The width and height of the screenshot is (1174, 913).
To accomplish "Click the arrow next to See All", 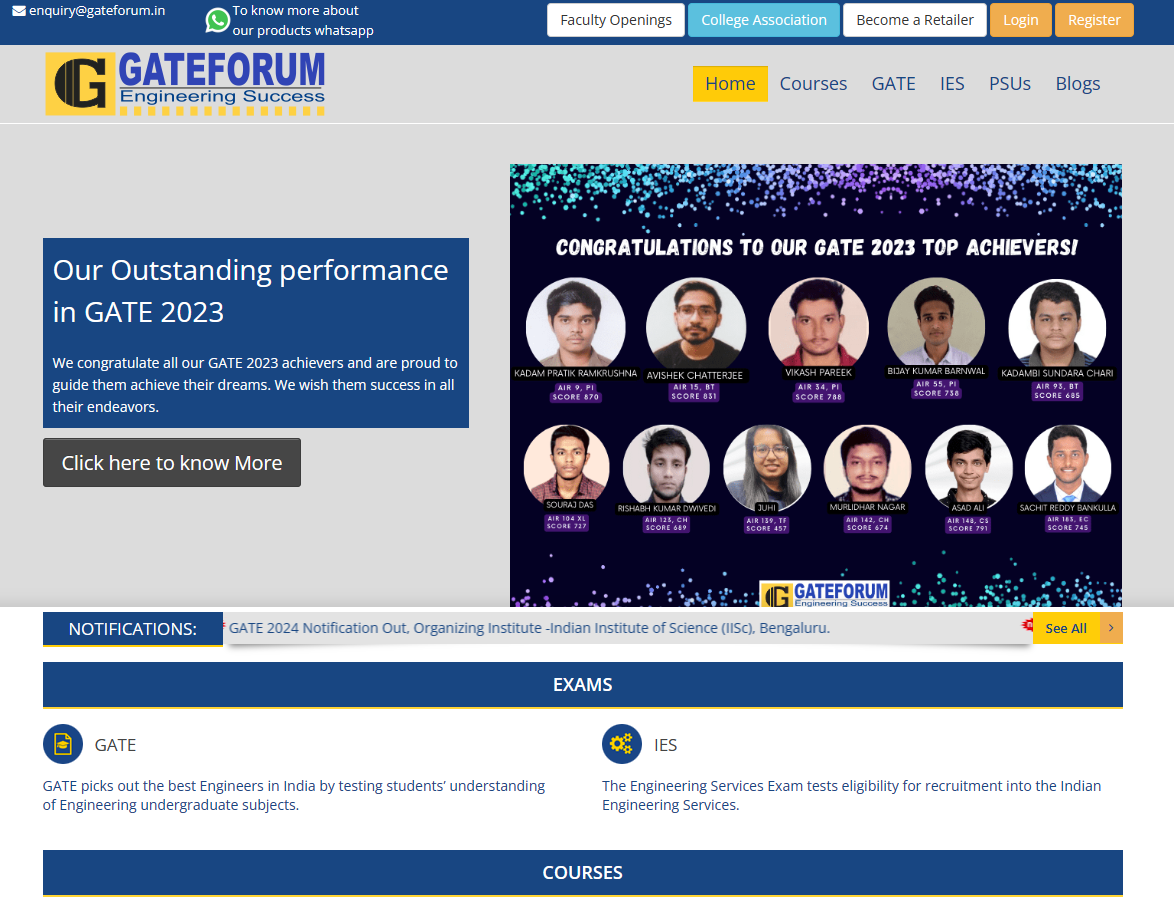I will tap(1111, 628).
